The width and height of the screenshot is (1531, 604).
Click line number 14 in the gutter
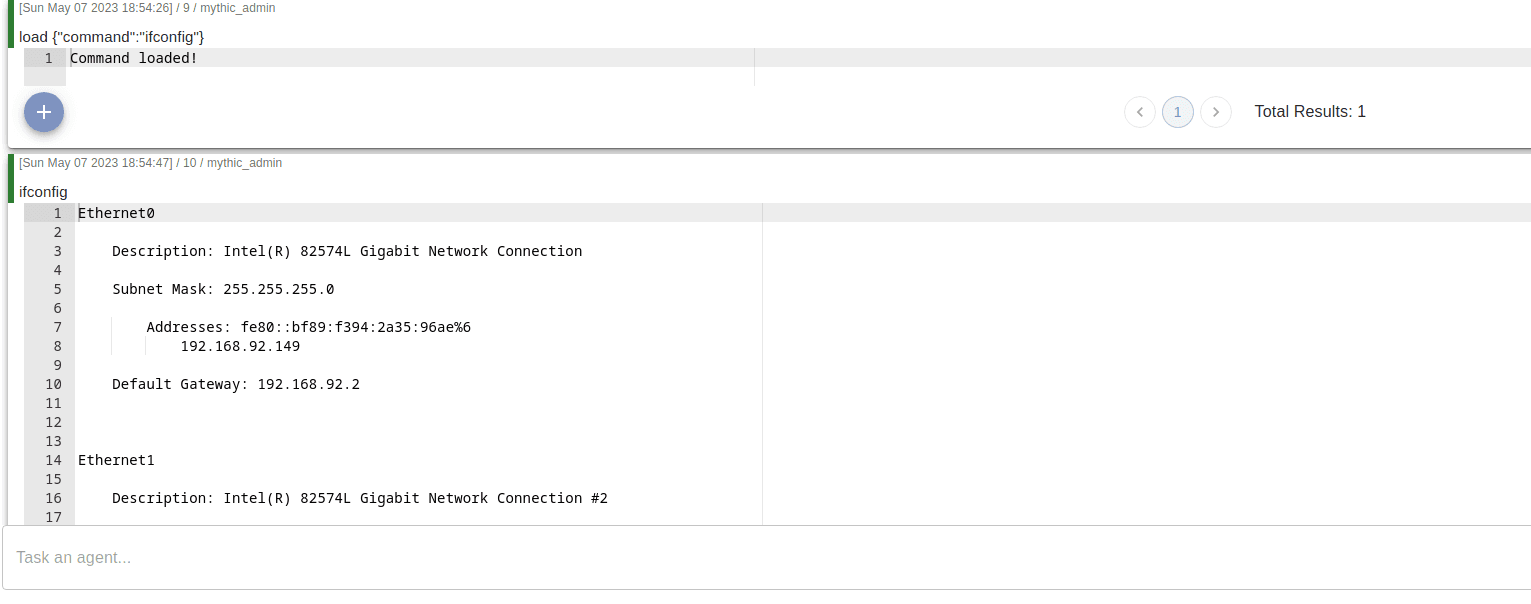pos(53,461)
